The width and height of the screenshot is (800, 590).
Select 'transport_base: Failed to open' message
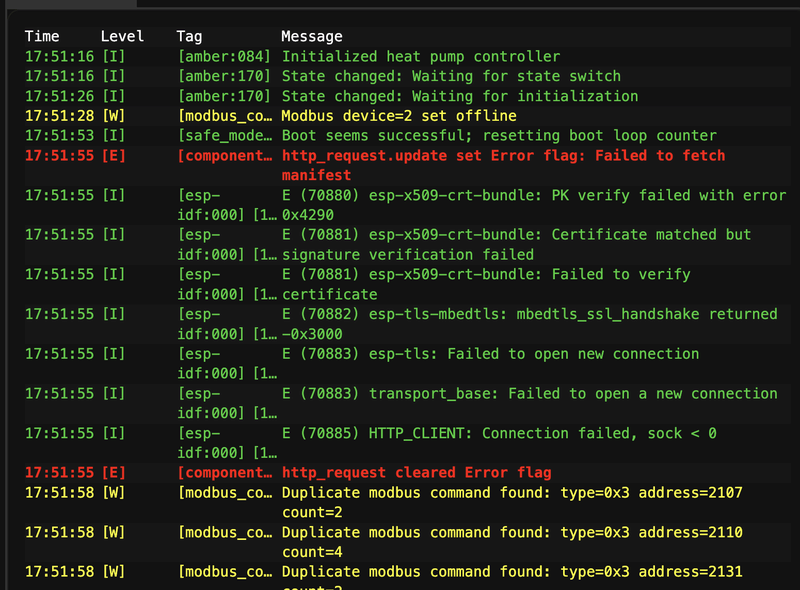pos(530,394)
